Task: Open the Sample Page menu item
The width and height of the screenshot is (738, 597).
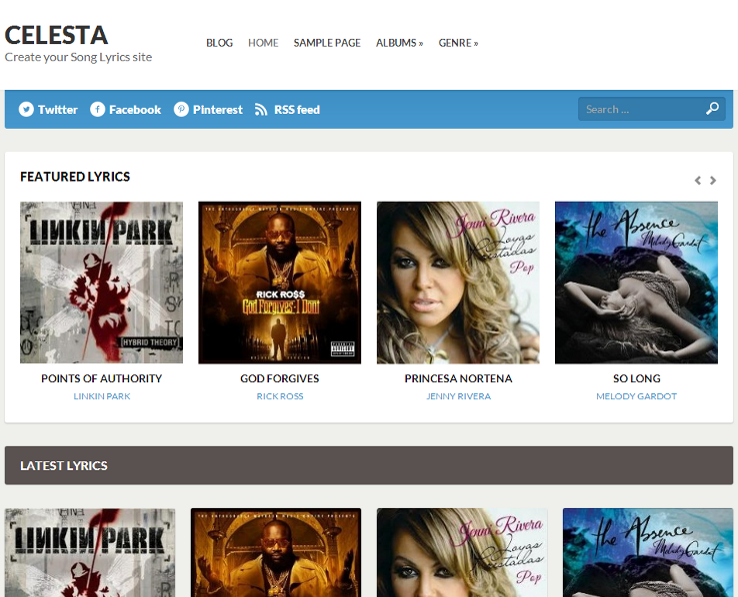Action: pyautogui.click(x=327, y=43)
